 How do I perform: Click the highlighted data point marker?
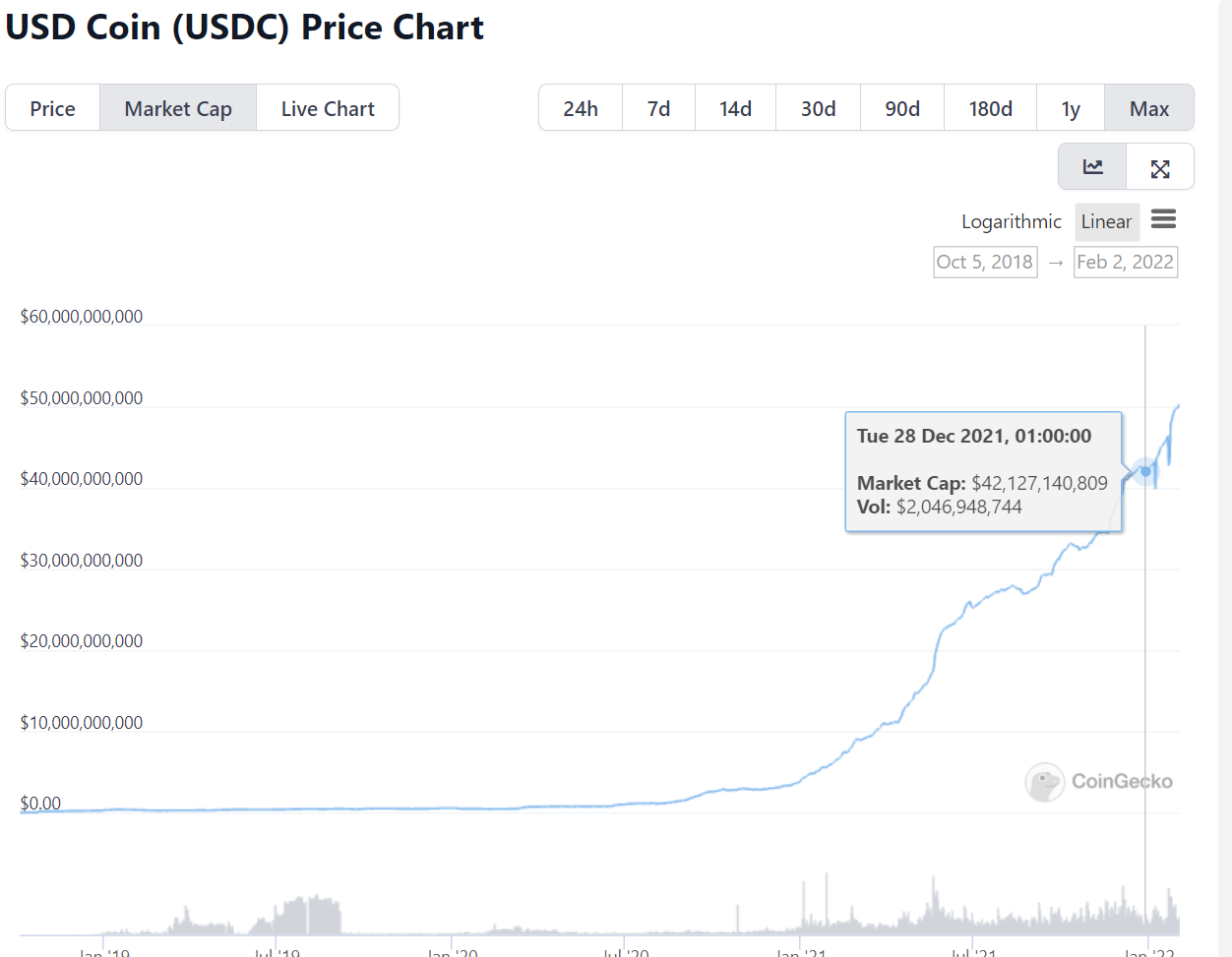pos(1145,471)
